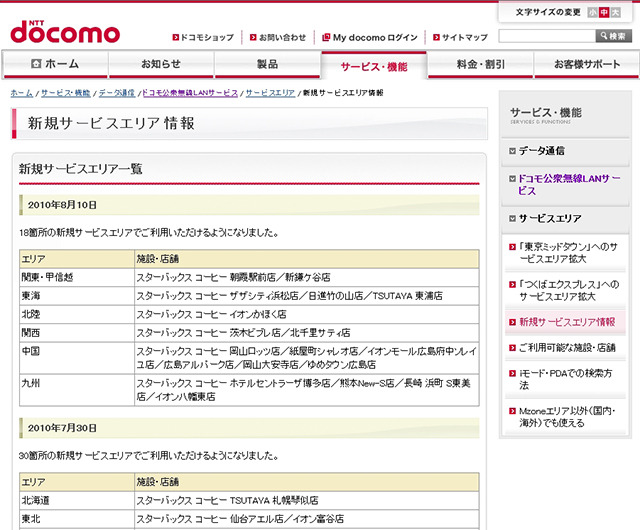640x530 pixels.
Task: Click the 関東・甲信越 area cell
Action: pos(77,277)
